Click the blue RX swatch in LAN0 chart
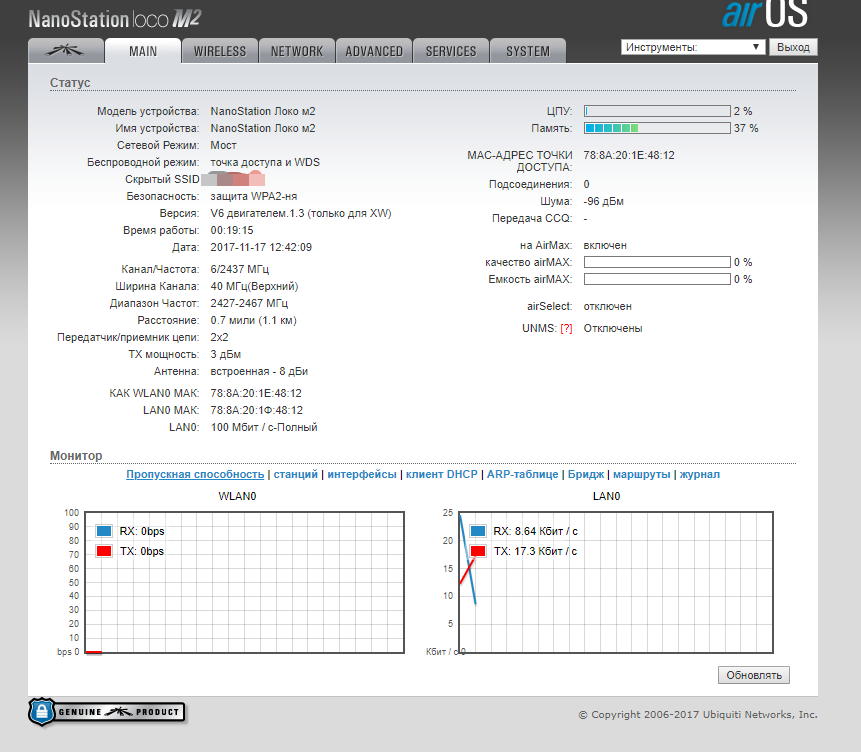The height and width of the screenshot is (752, 861). click(x=478, y=531)
